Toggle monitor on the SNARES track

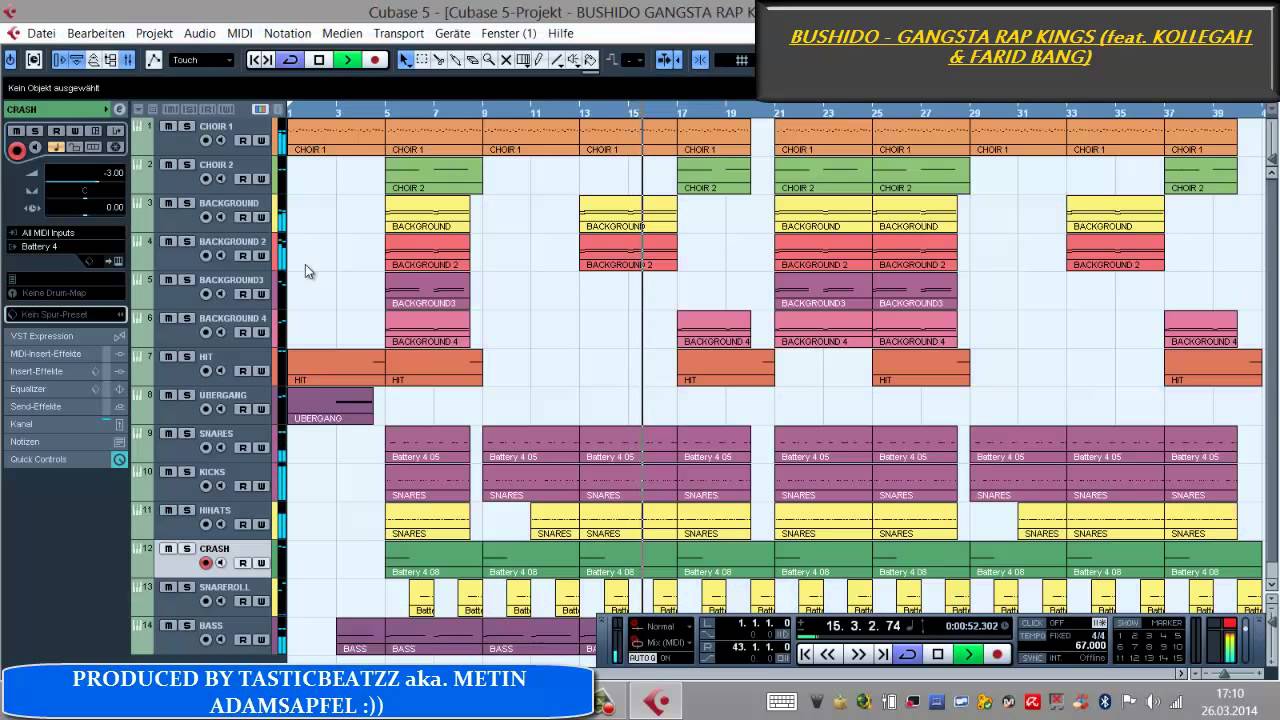click(221, 448)
